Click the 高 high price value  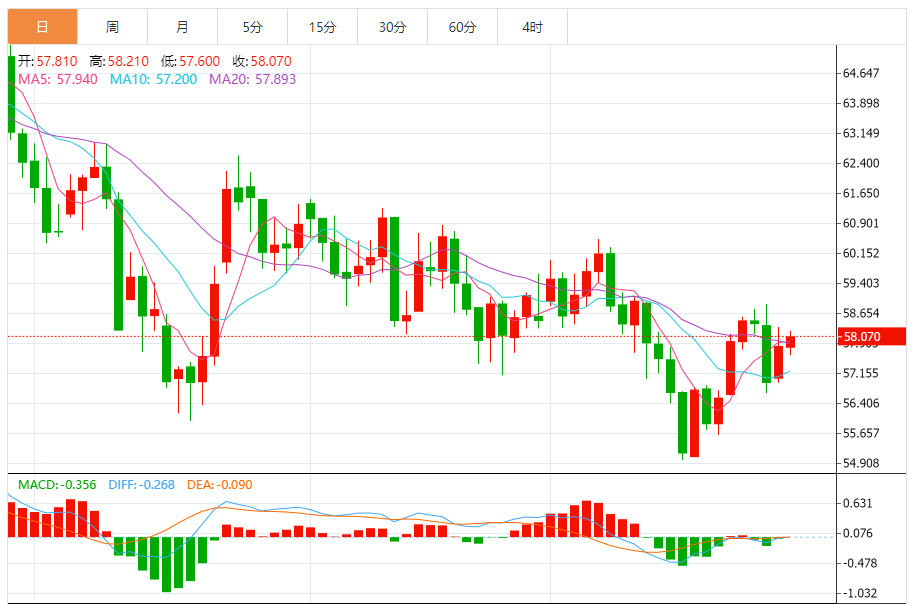tap(127, 61)
